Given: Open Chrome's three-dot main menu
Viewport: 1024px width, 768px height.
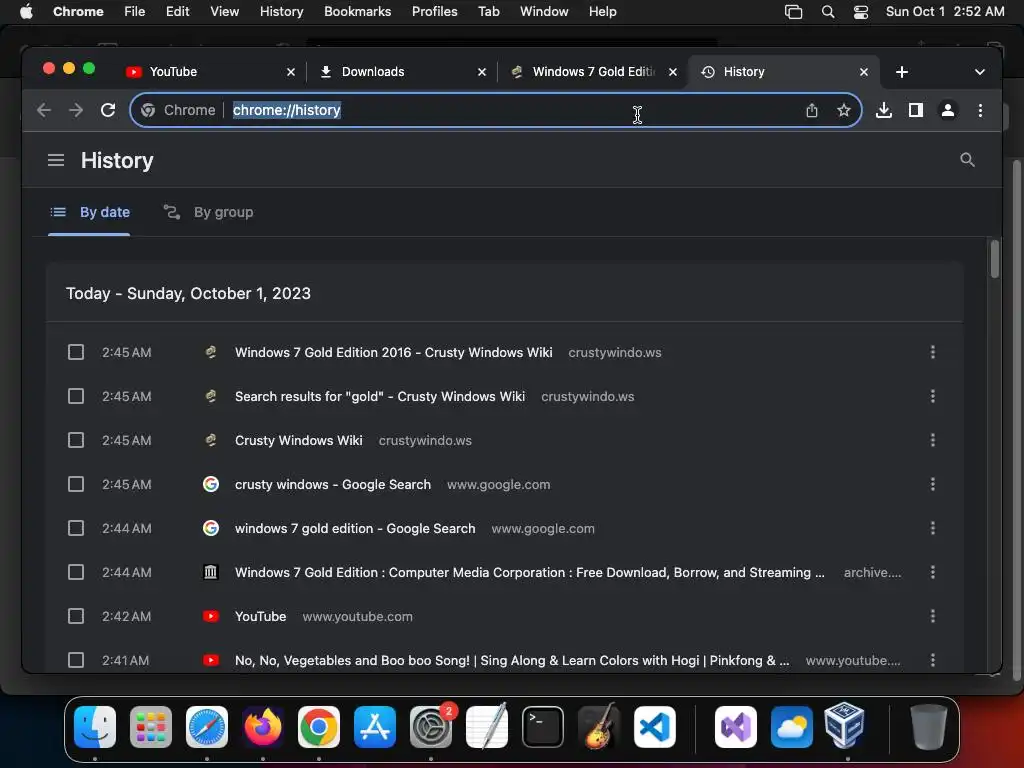Looking at the screenshot, I should (980, 110).
